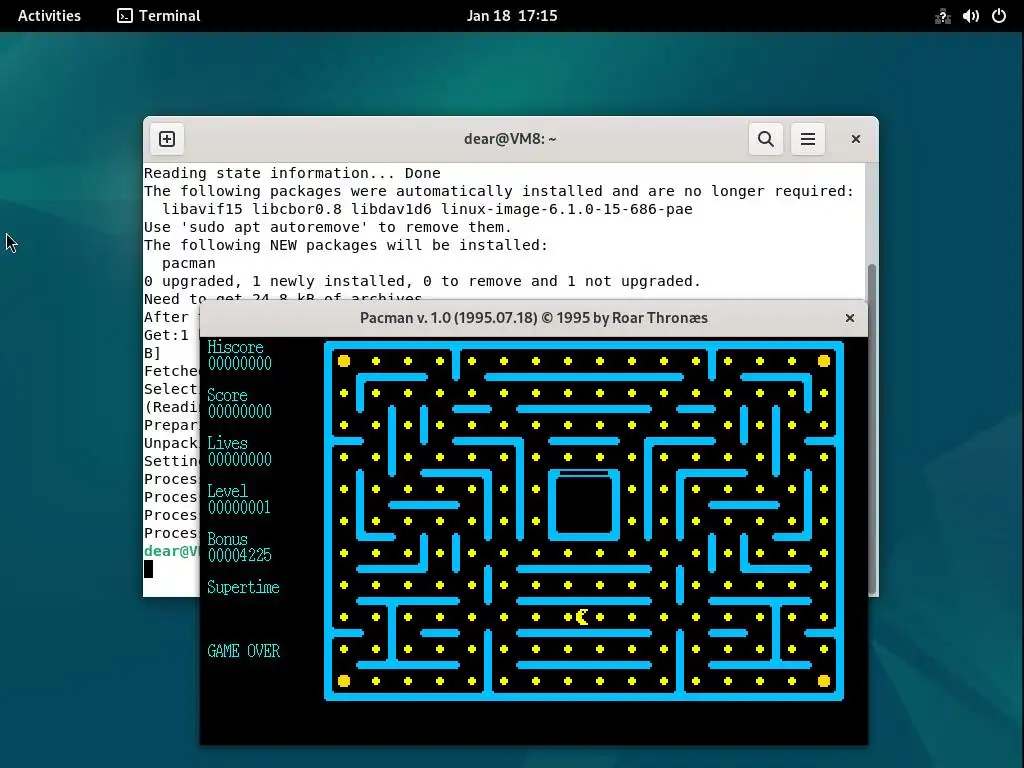Click the power icon in top bar
1024x768 pixels.
coord(999,16)
